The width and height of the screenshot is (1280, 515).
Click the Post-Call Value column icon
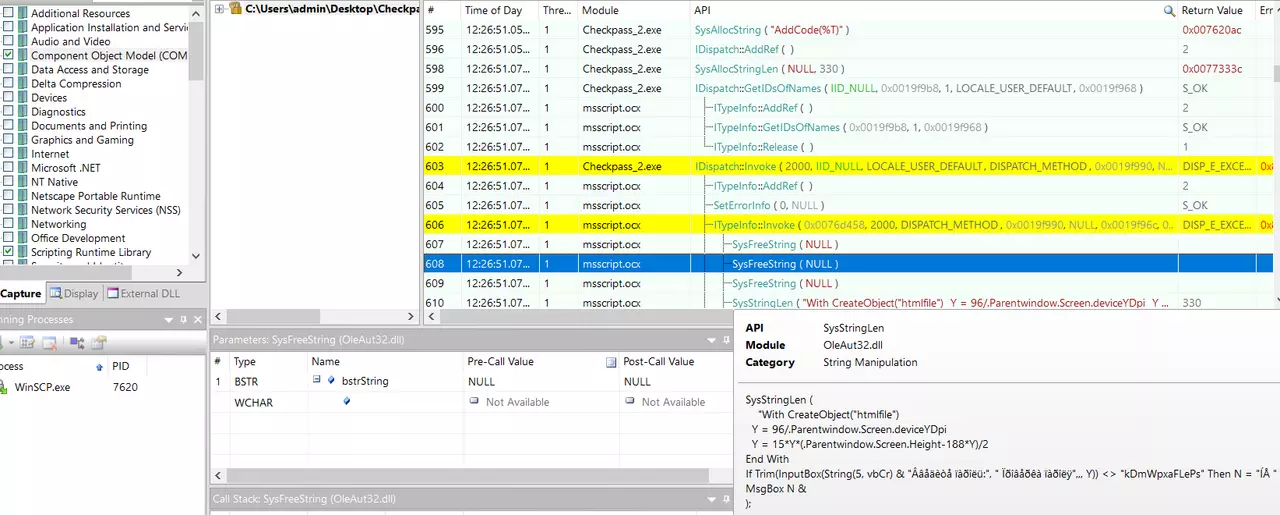pos(611,362)
